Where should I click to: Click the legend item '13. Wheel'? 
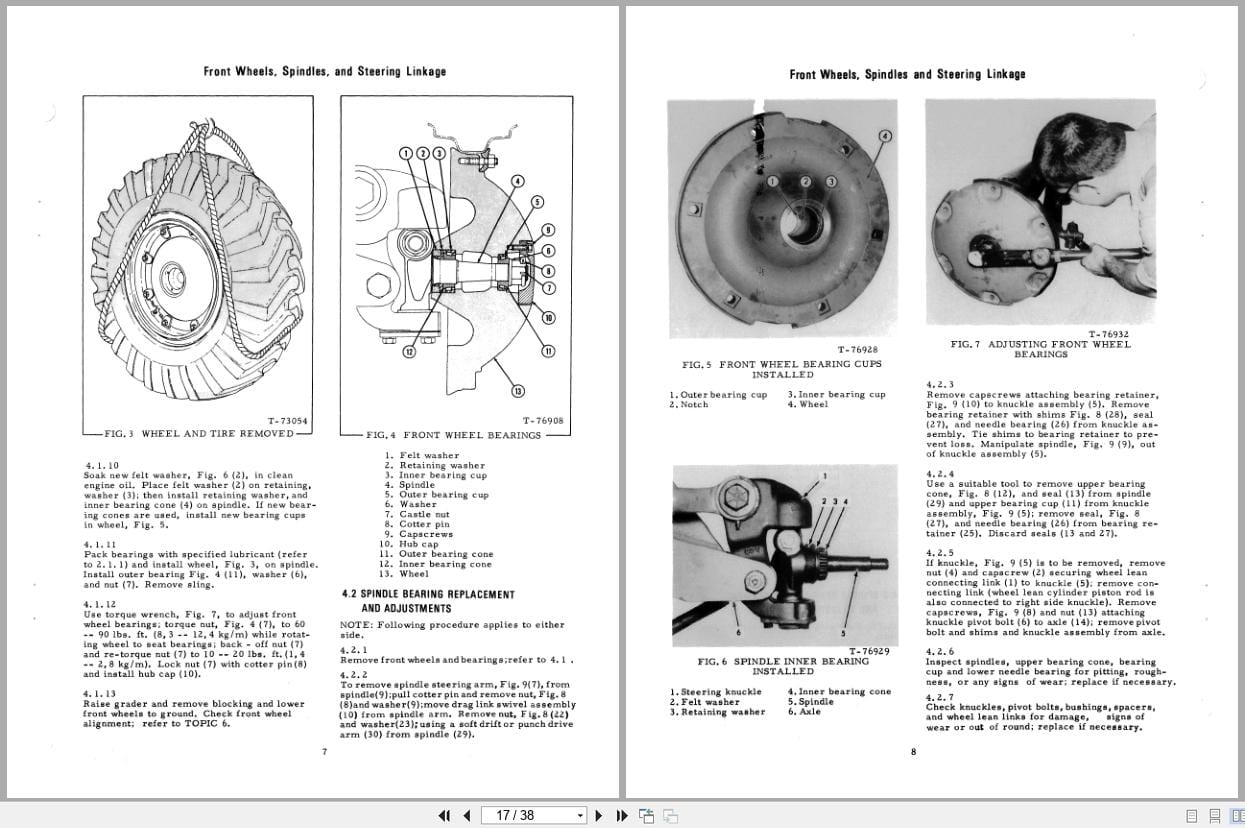point(406,574)
